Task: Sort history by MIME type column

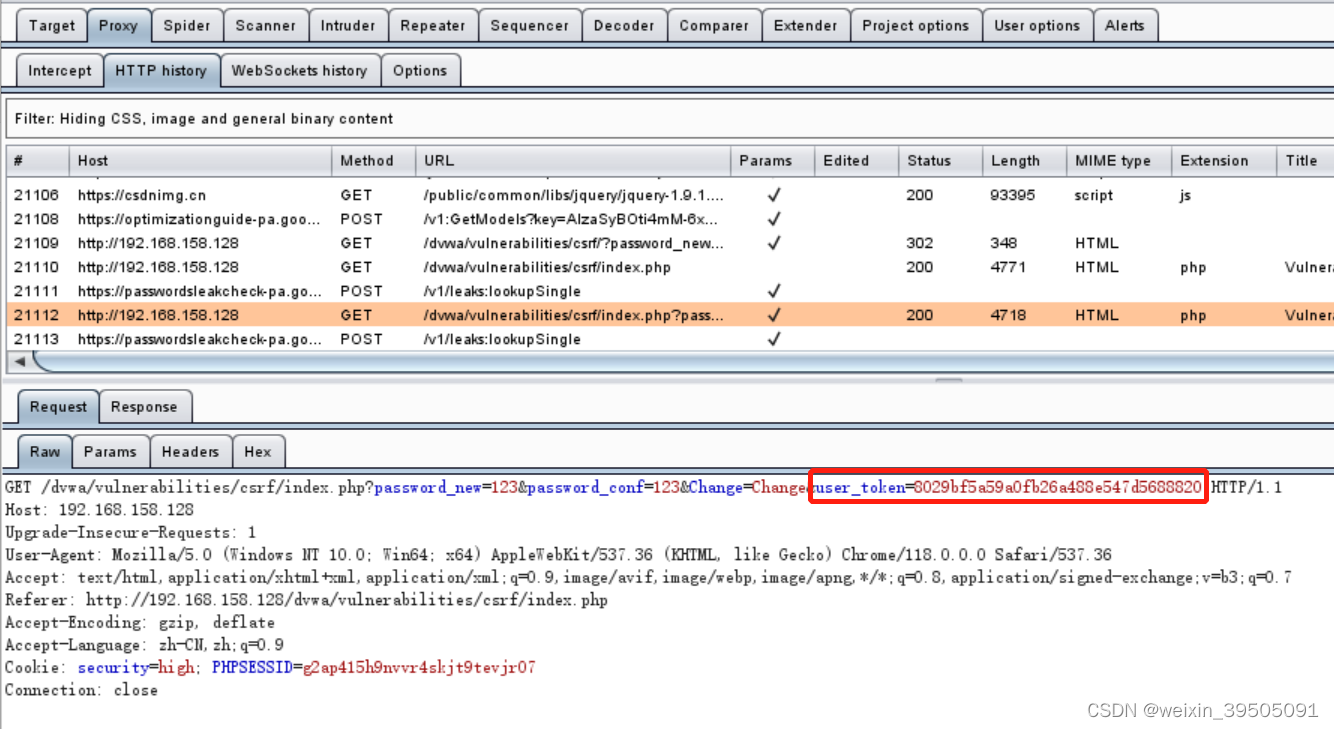Action: (1119, 160)
